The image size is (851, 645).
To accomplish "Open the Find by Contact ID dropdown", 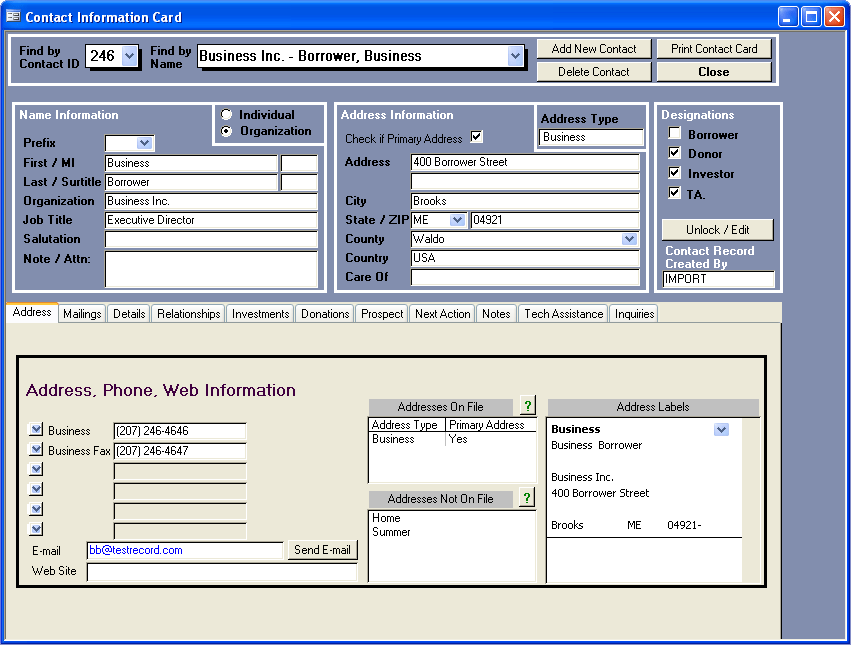I will click(x=129, y=57).
